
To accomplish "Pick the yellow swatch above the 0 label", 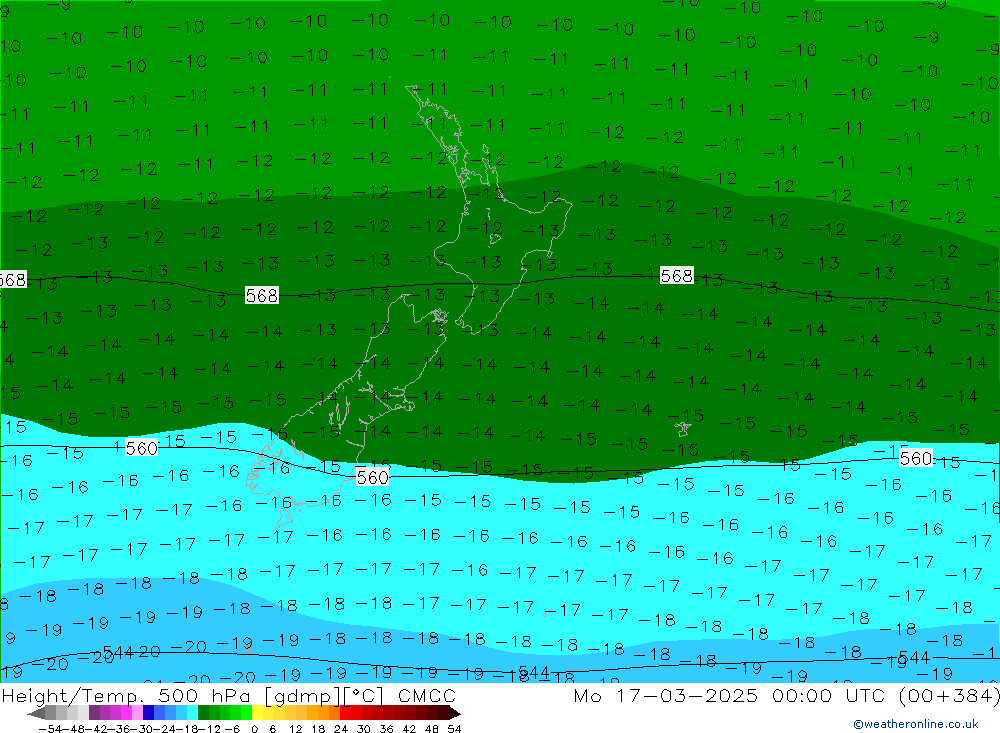I will (257, 713).
